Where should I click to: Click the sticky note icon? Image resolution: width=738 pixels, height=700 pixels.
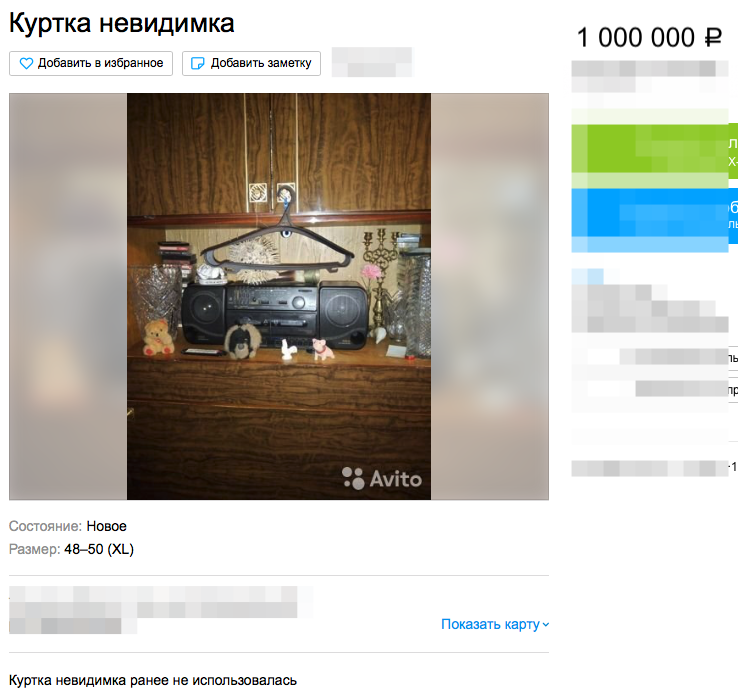coord(197,63)
